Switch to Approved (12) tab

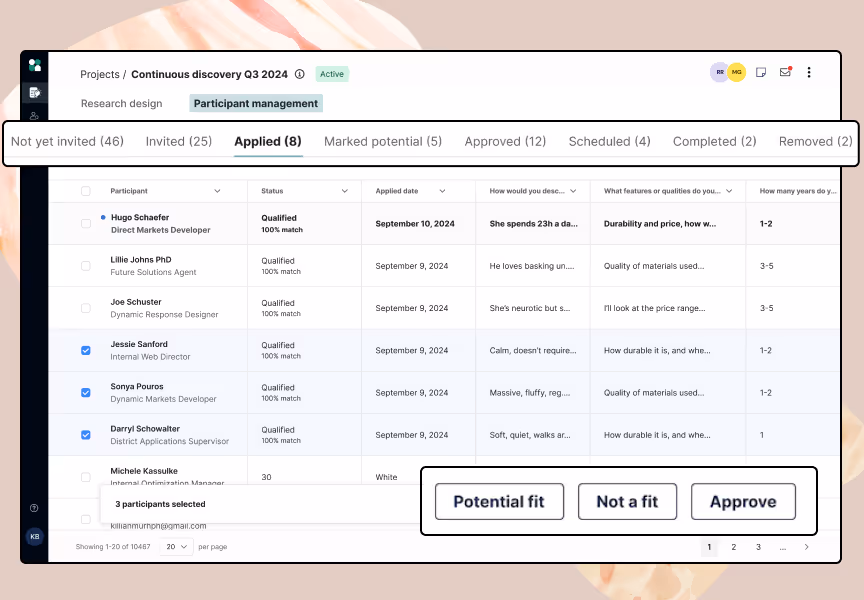click(x=505, y=142)
